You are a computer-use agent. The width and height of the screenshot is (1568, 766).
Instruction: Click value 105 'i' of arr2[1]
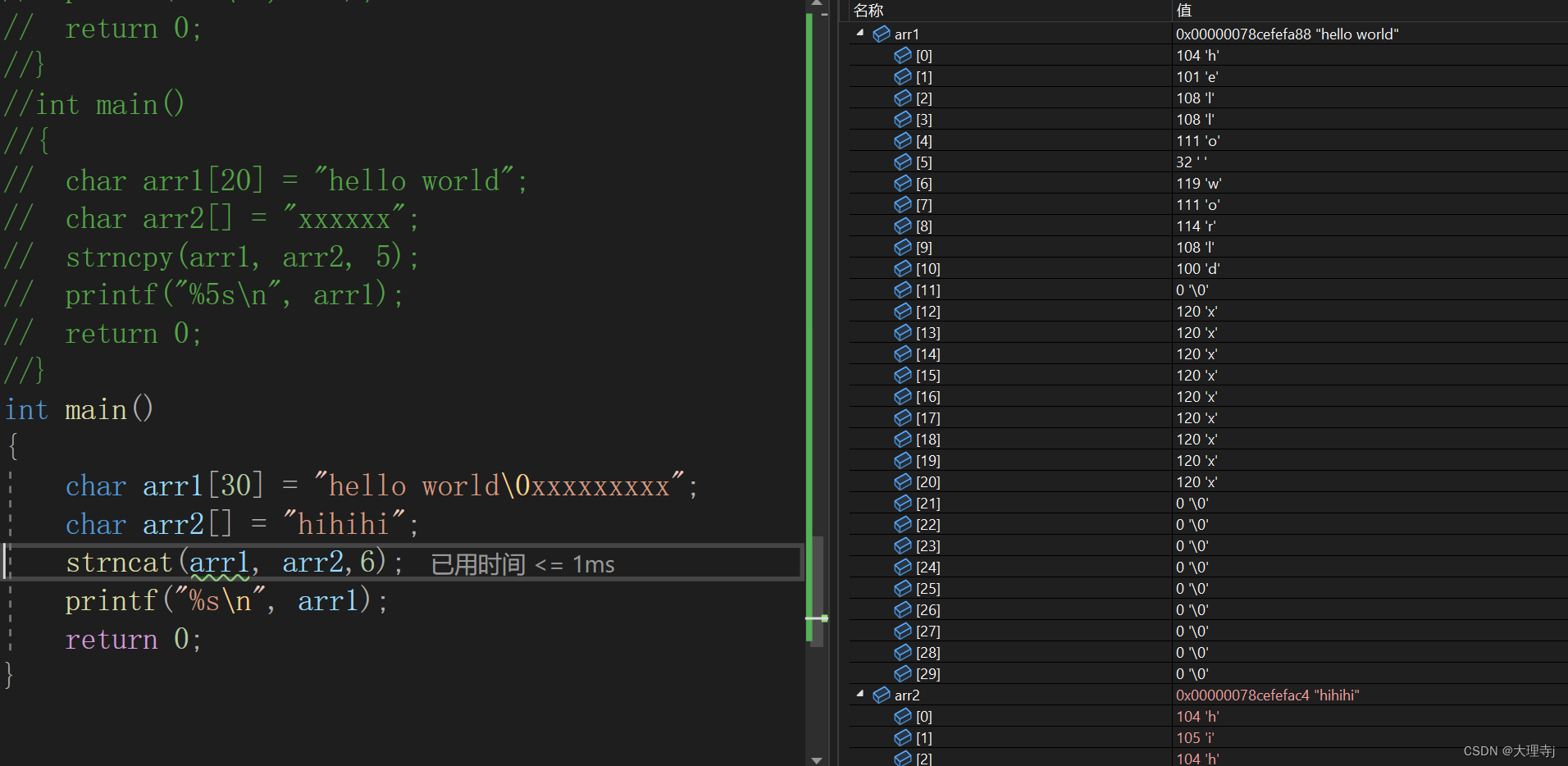click(x=1195, y=737)
